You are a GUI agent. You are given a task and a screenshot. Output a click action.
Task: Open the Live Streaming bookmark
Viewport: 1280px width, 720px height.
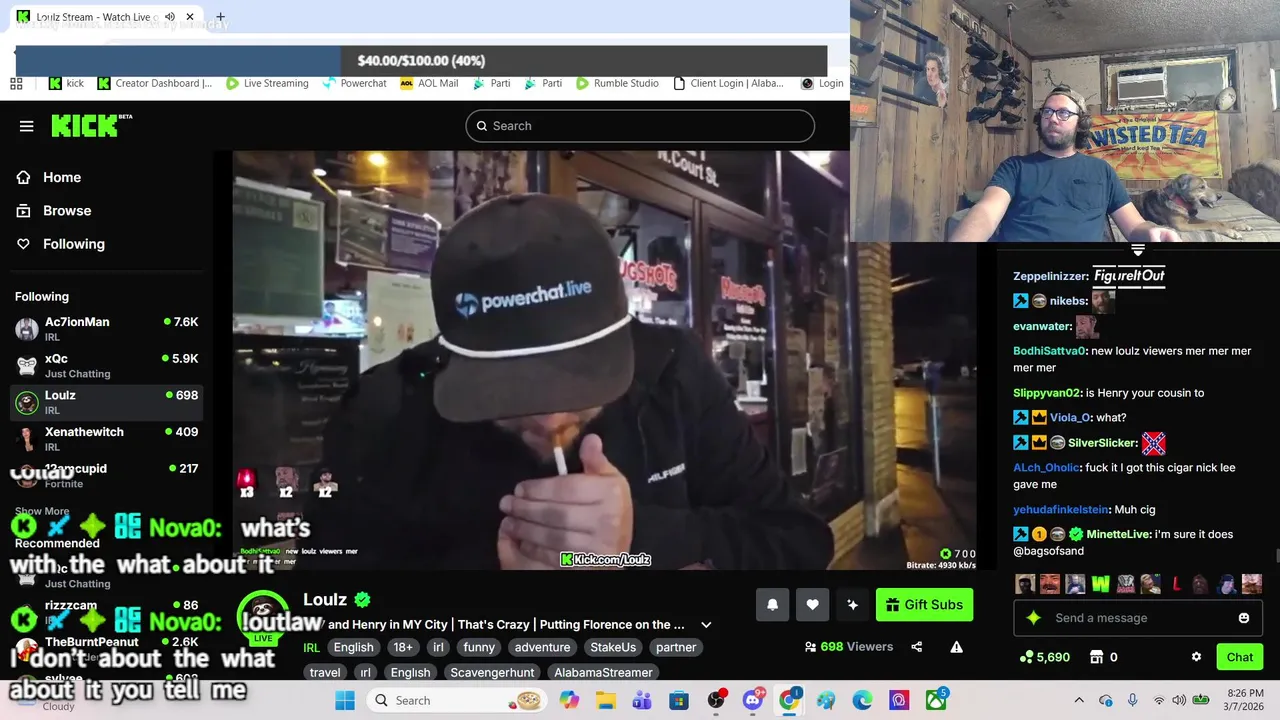(267, 83)
